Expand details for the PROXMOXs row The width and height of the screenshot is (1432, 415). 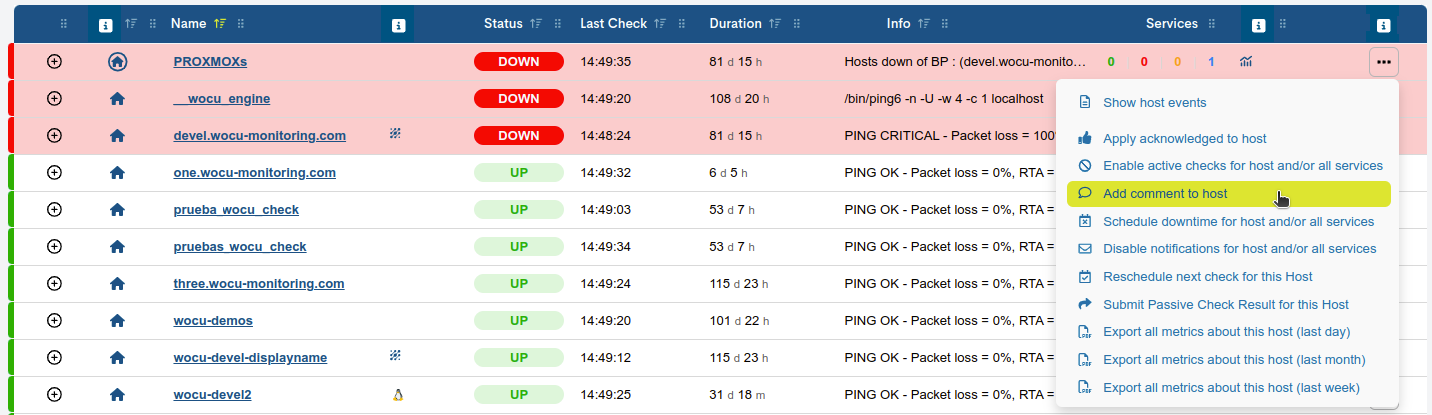pyautogui.click(x=55, y=61)
